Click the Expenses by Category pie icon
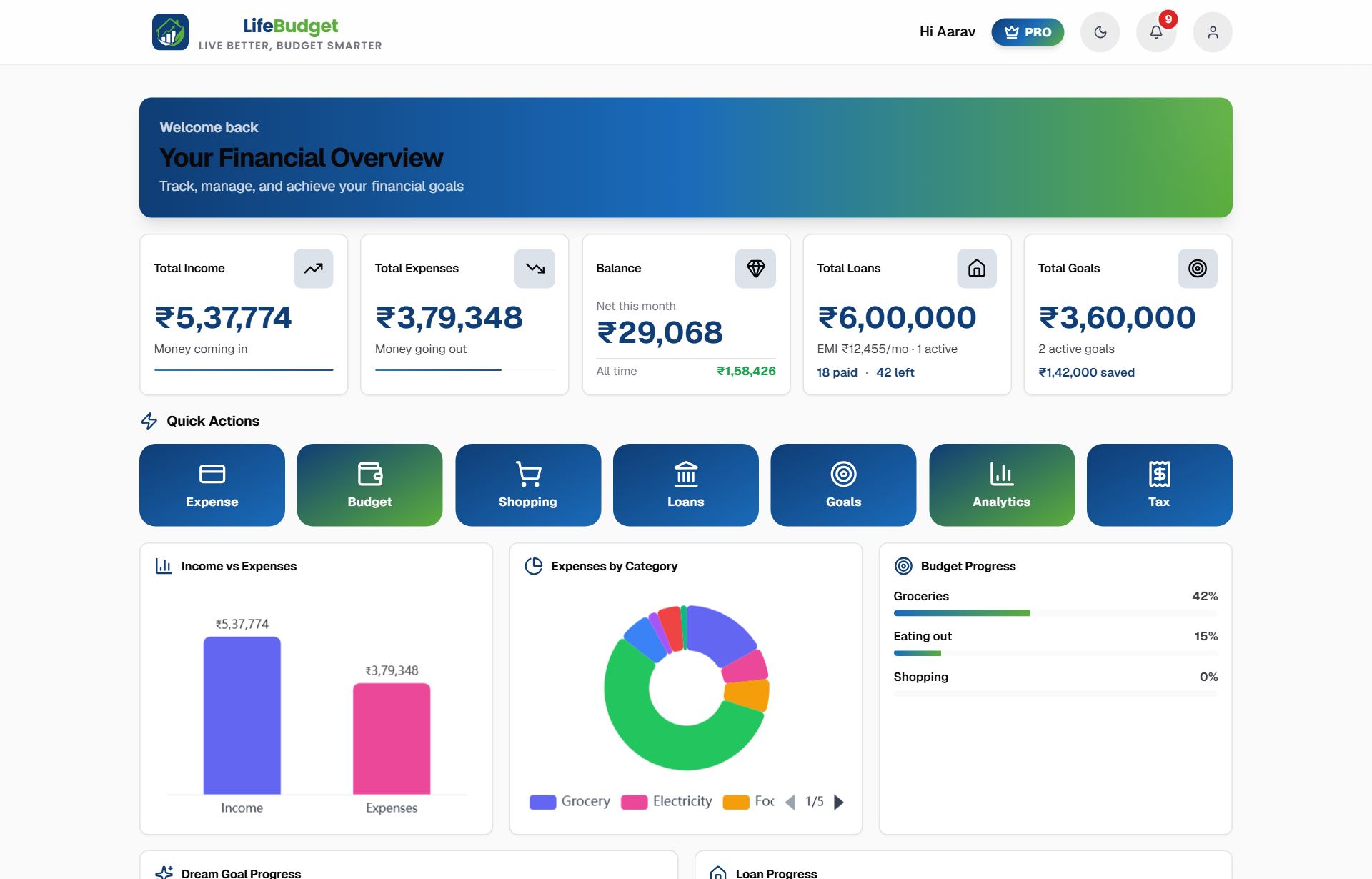Viewport: 1372px width, 879px height. (534, 567)
